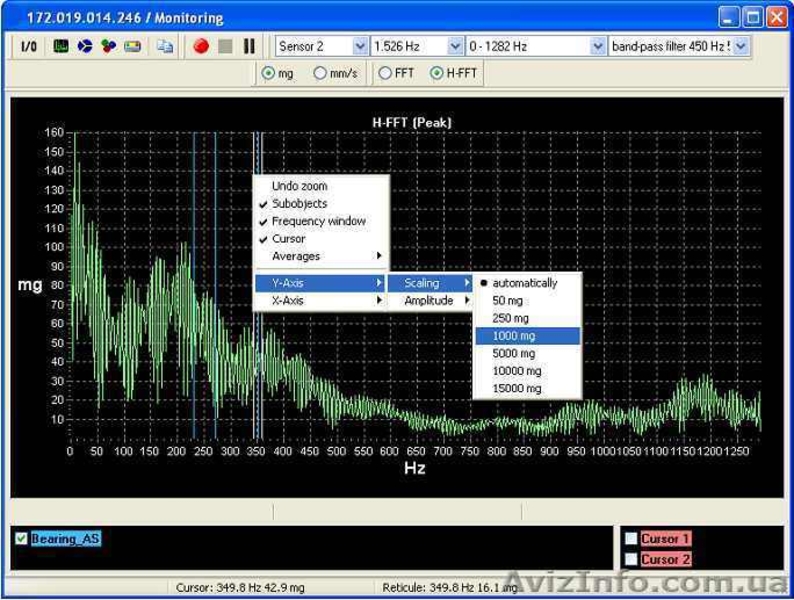794x600 pixels.
Task: Open the 0 - 1282 Hz range dropdown
Action: coord(598,47)
